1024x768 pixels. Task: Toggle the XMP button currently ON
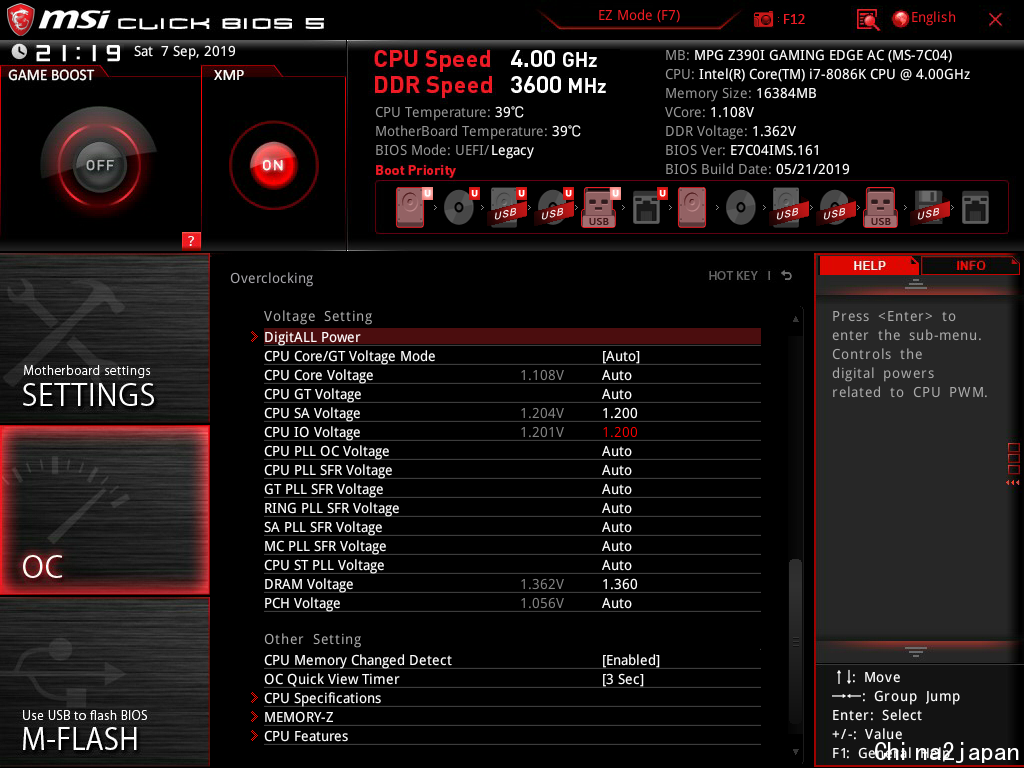click(x=273, y=165)
